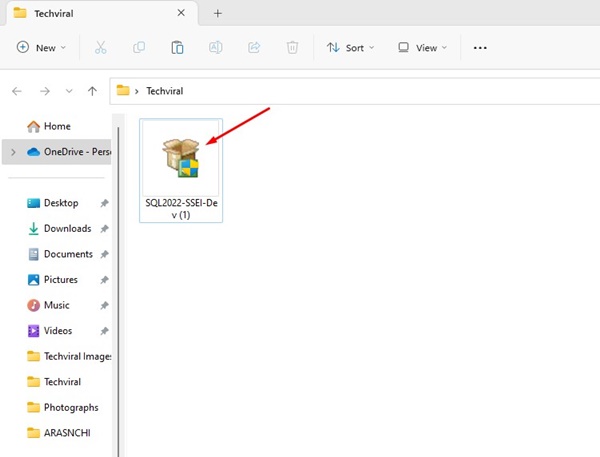Click the Techviral path in address bar
This screenshot has width=600, height=457.
click(165, 91)
